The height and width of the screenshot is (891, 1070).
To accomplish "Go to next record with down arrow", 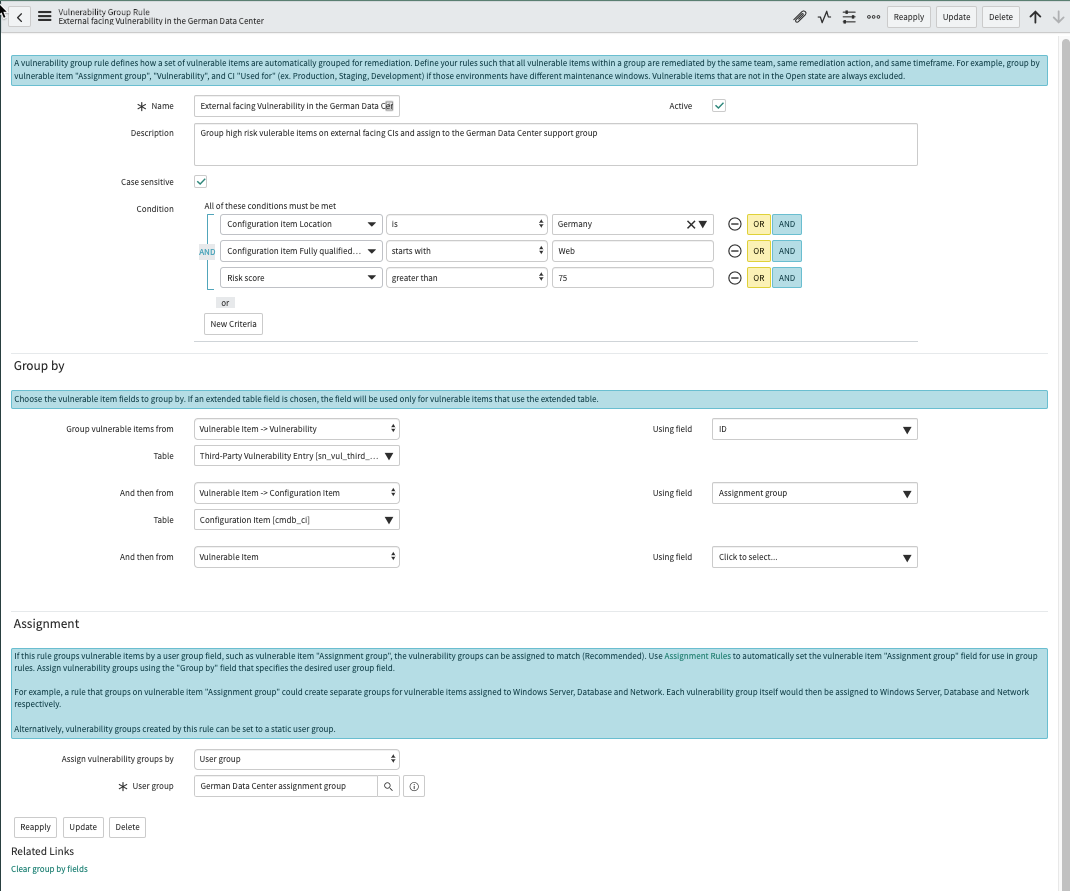I will coord(1058,17).
